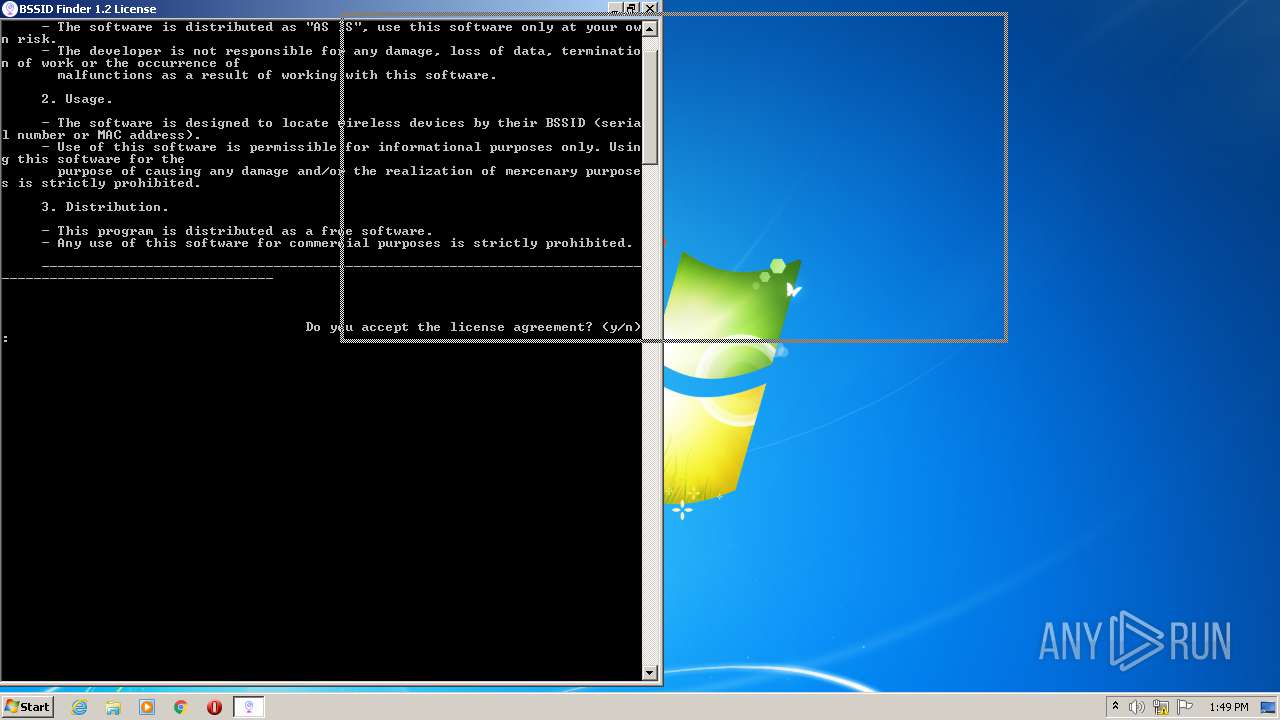
Task: Open the Start menu
Action: point(27,707)
